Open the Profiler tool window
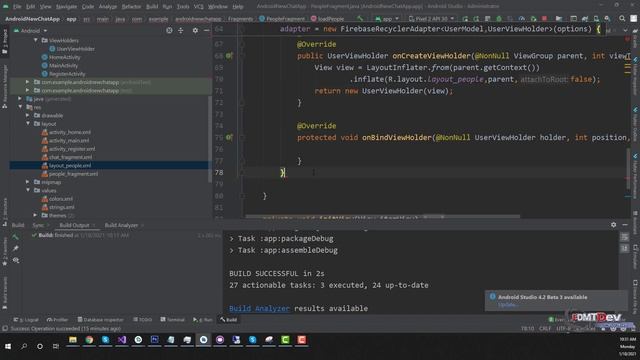The image size is (640, 360). coord(57,320)
